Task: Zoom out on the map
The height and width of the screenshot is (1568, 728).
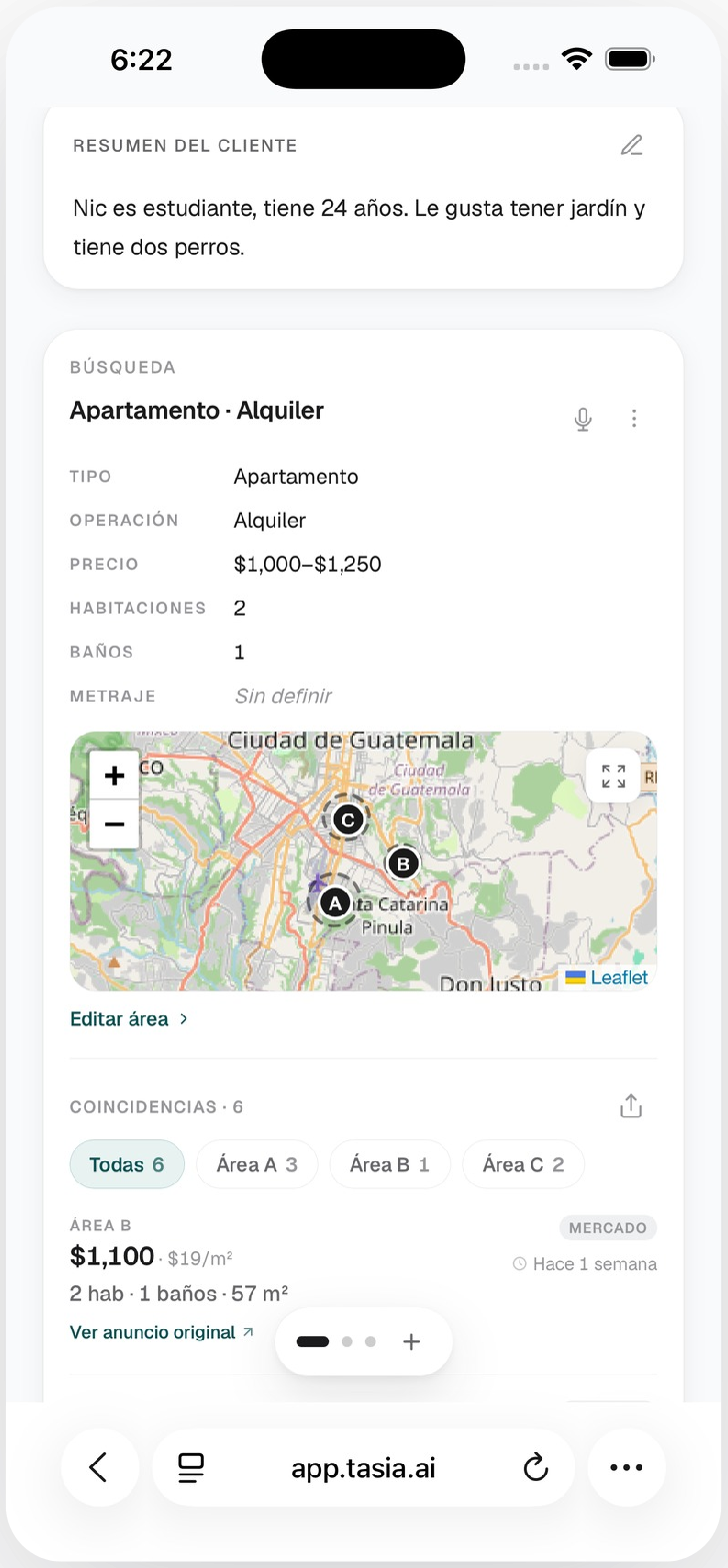Action: pos(114,824)
